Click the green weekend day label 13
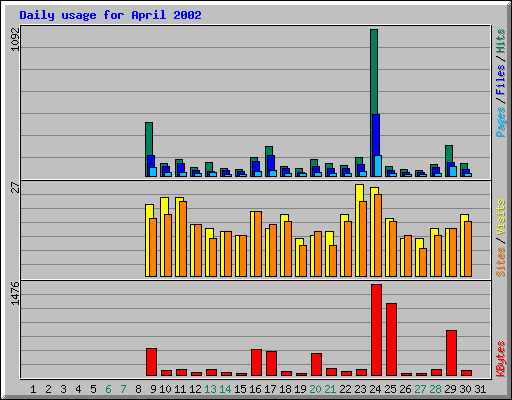The width and height of the screenshot is (512, 400). (x=210, y=389)
